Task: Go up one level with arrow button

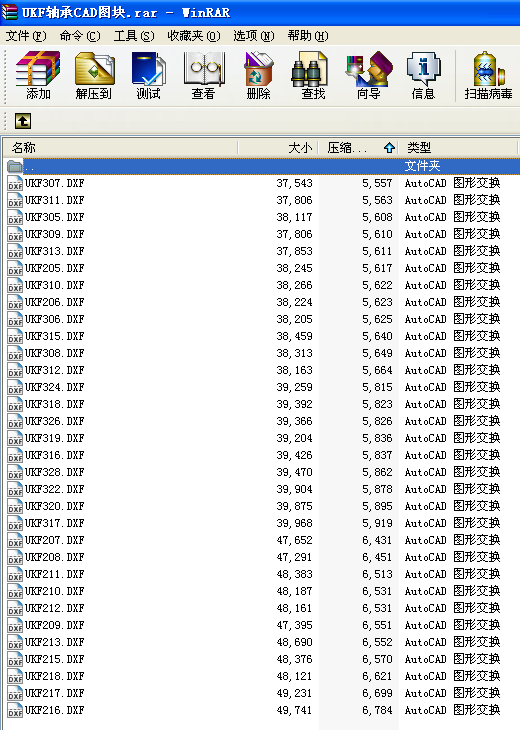Action: click(x=23, y=121)
